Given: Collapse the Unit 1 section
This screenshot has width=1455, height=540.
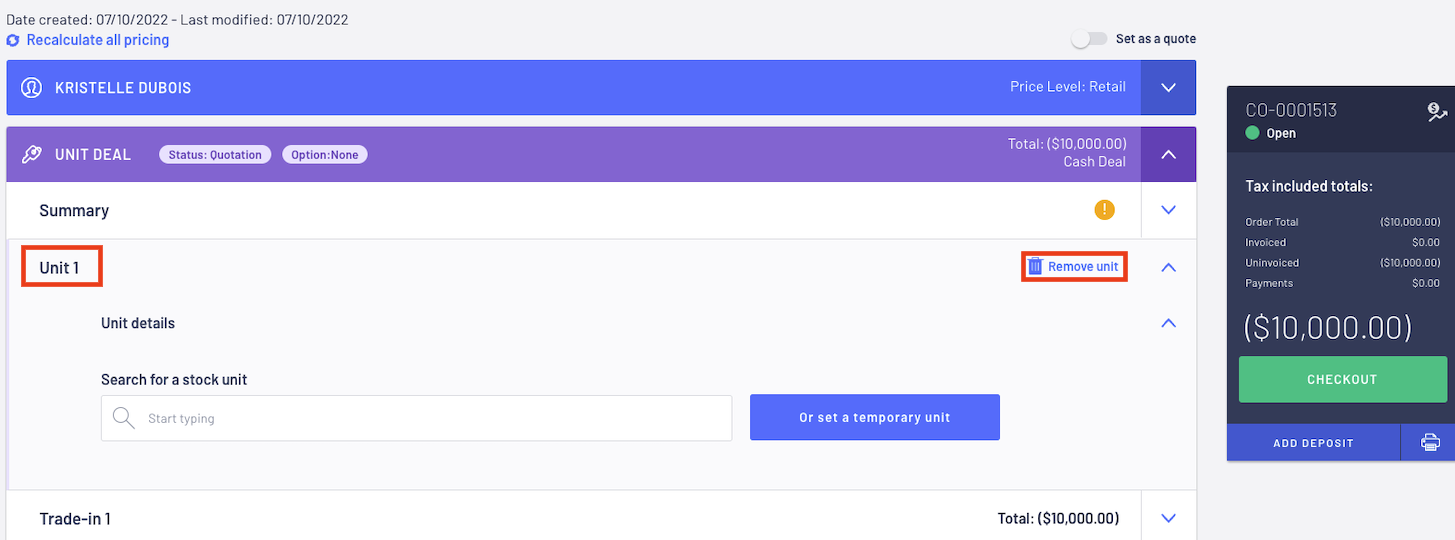Looking at the screenshot, I should (1168, 267).
